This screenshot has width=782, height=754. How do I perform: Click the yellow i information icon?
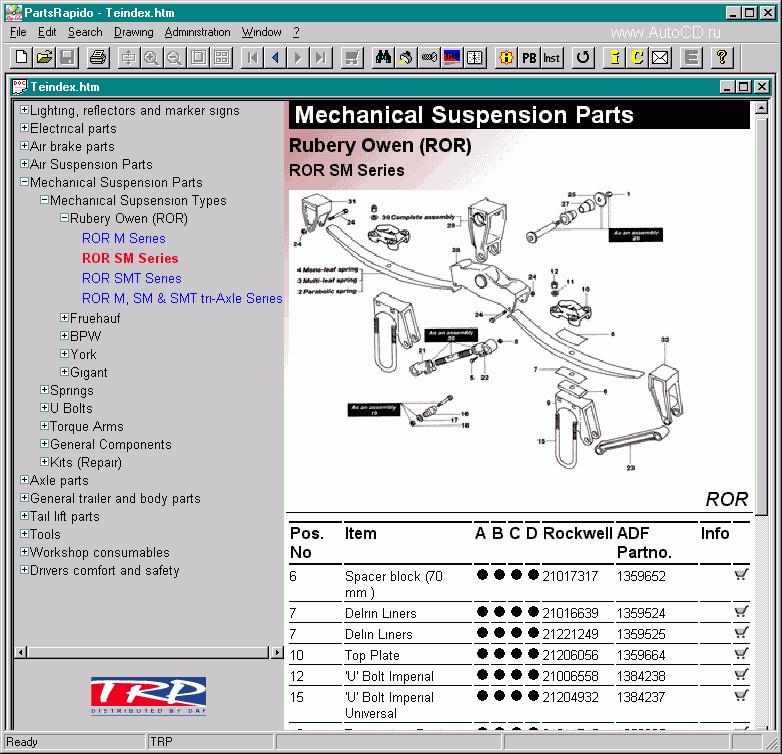coord(614,58)
